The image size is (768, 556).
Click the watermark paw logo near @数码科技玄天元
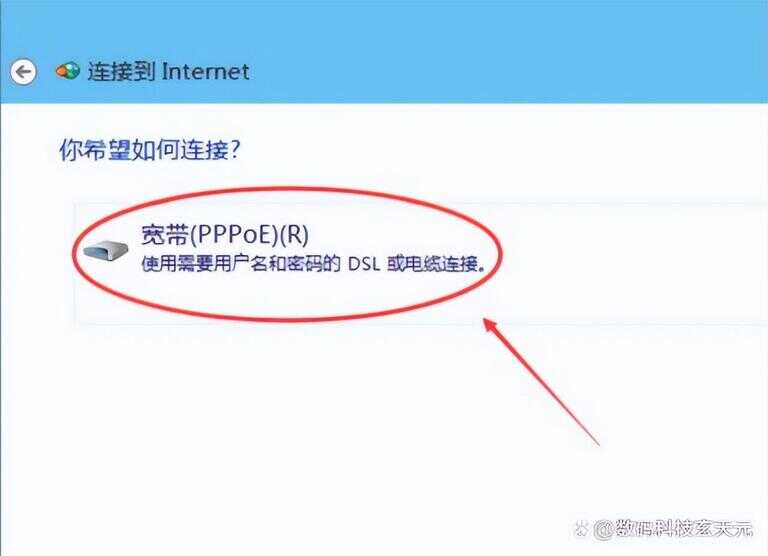pyautogui.click(x=581, y=529)
